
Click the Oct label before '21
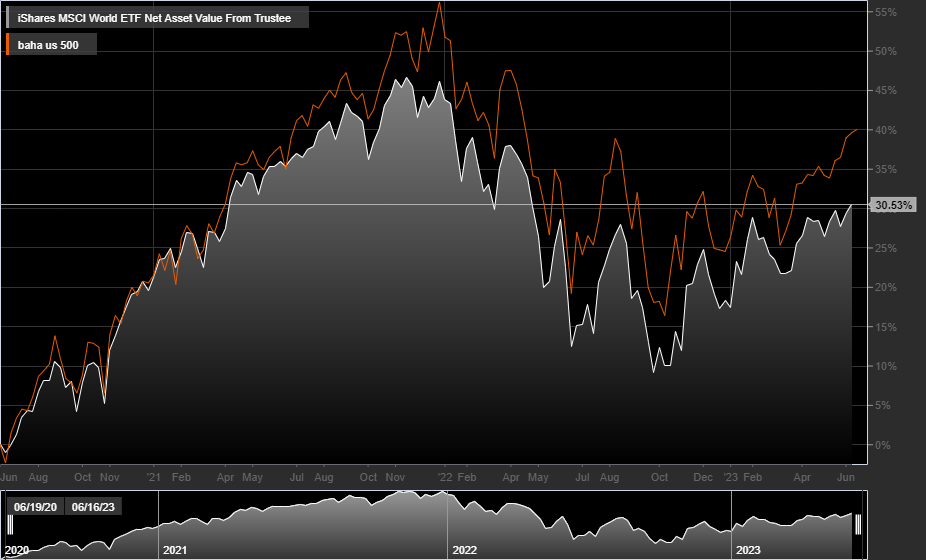[83, 477]
